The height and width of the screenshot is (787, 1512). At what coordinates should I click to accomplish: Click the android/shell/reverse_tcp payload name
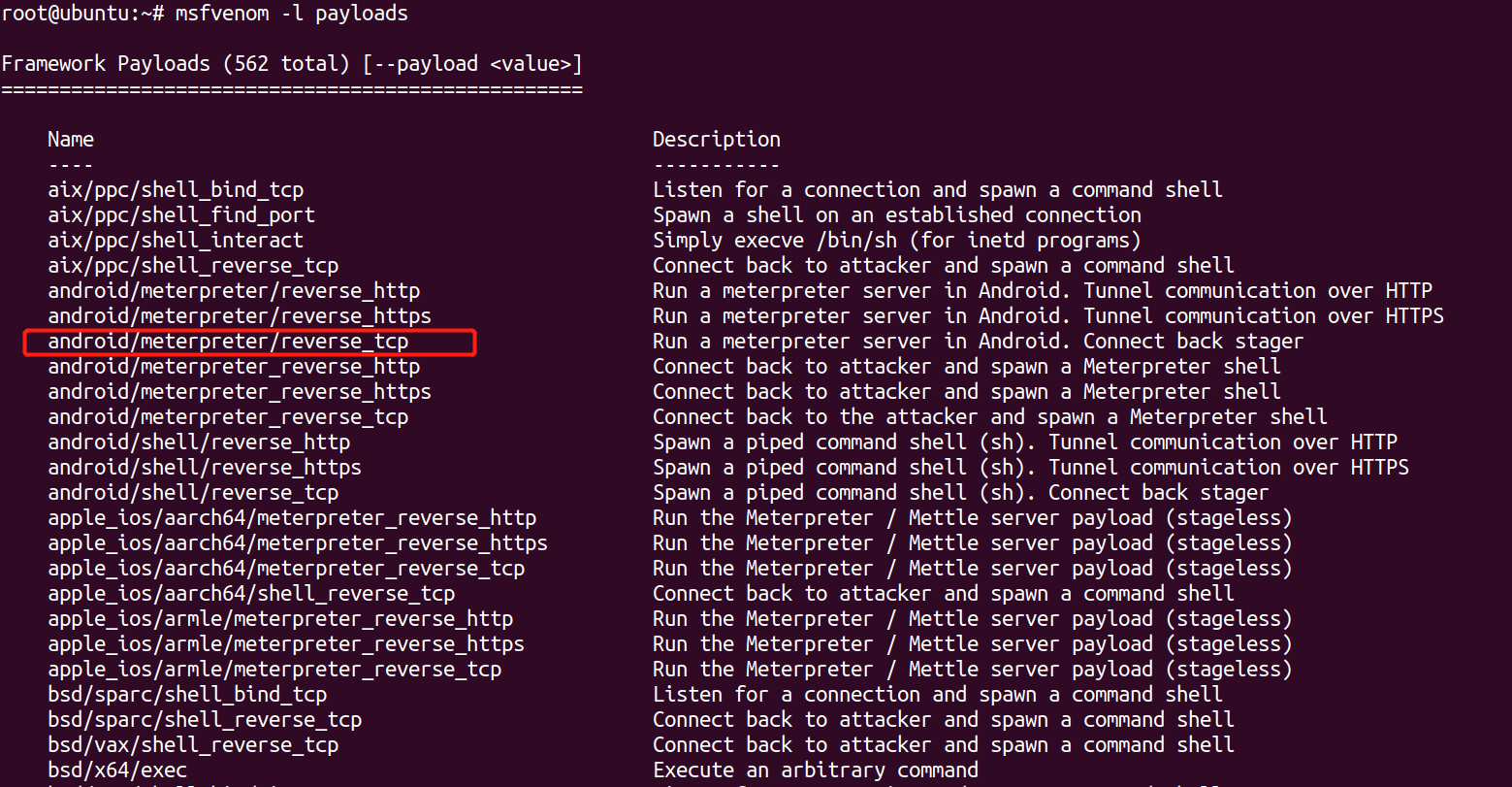click(193, 493)
